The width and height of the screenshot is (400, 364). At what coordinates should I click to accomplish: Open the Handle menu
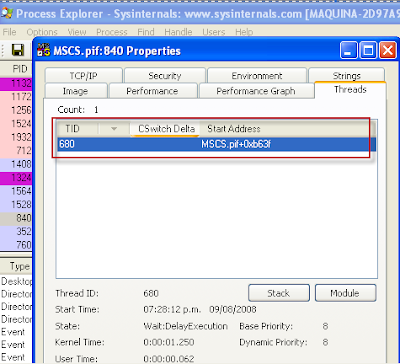(178, 32)
